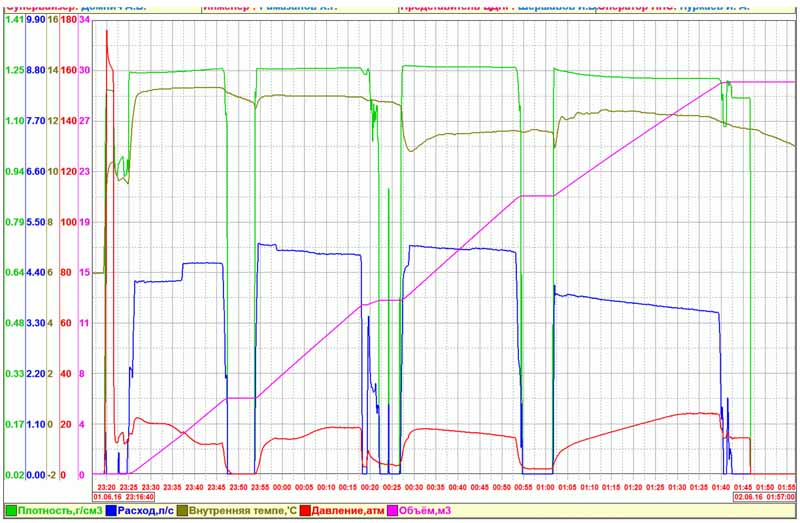Click the 00:30 time axis tick label

pyautogui.click(x=414, y=487)
